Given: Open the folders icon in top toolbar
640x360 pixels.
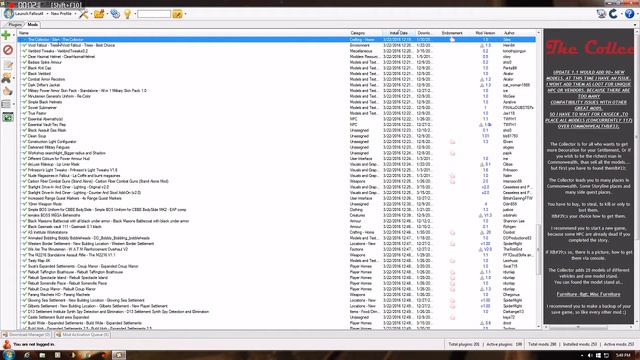Looking at the screenshot, I should (99, 14).
